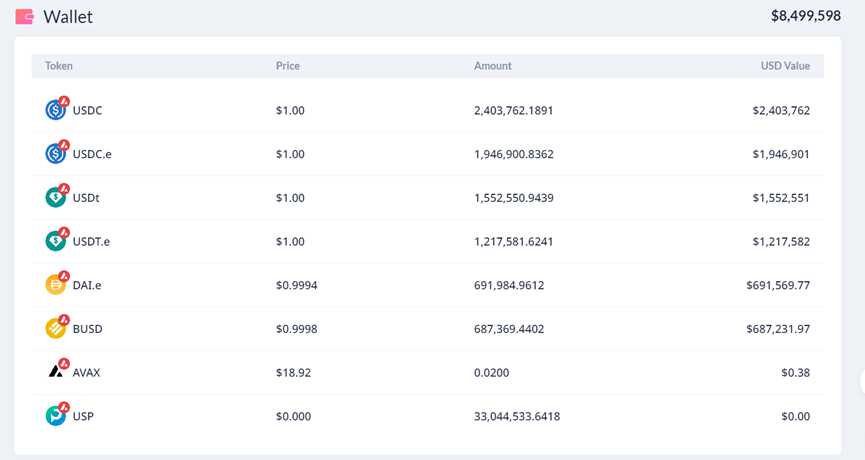Viewport: 865px width, 460px height.
Task: Sort by the Amount column header
Action: click(492, 66)
